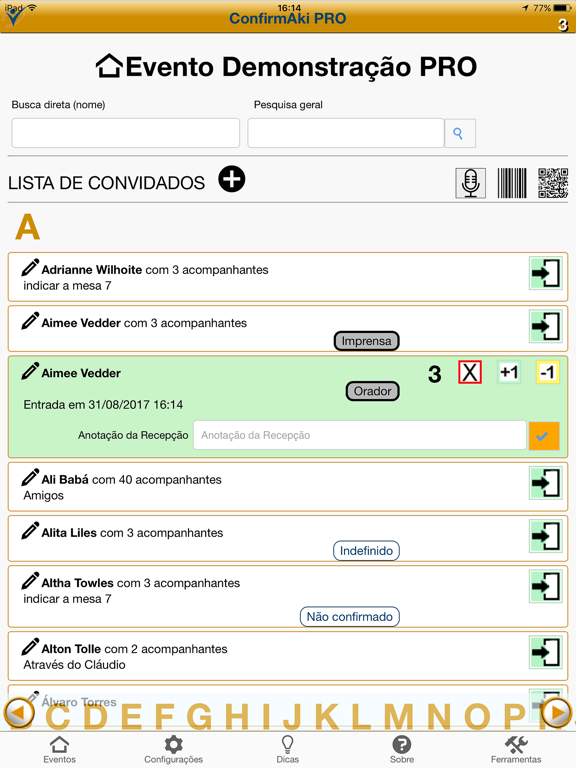Jump to letter H in index
The height and width of the screenshot is (768, 576).
coord(237,717)
